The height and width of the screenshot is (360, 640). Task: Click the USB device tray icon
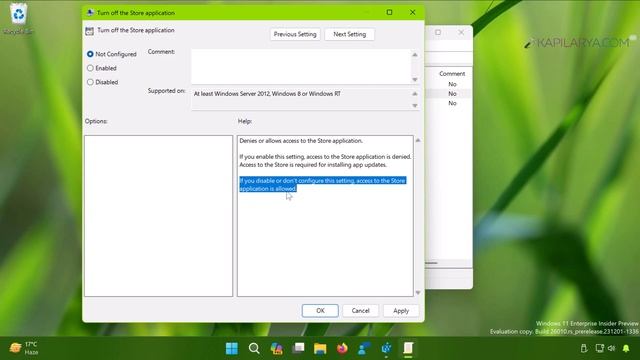pyautogui.click(x=584, y=348)
